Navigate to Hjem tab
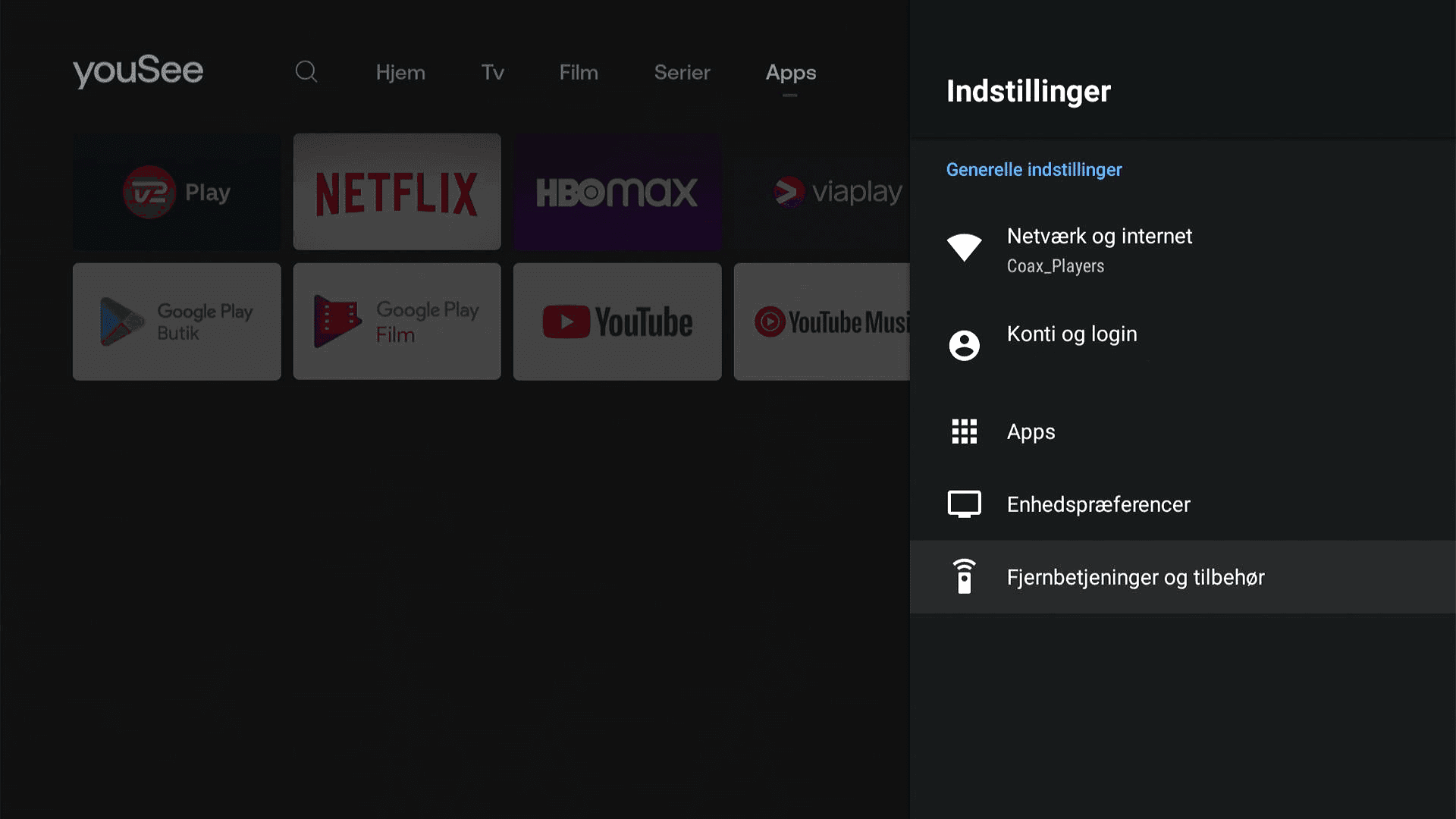Image resolution: width=1456 pixels, height=819 pixels. coord(400,72)
